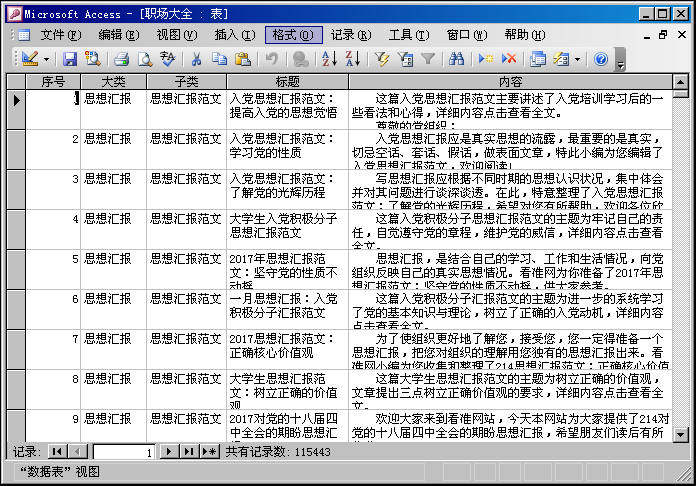Select the 序号 column header

(x=53, y=82)
